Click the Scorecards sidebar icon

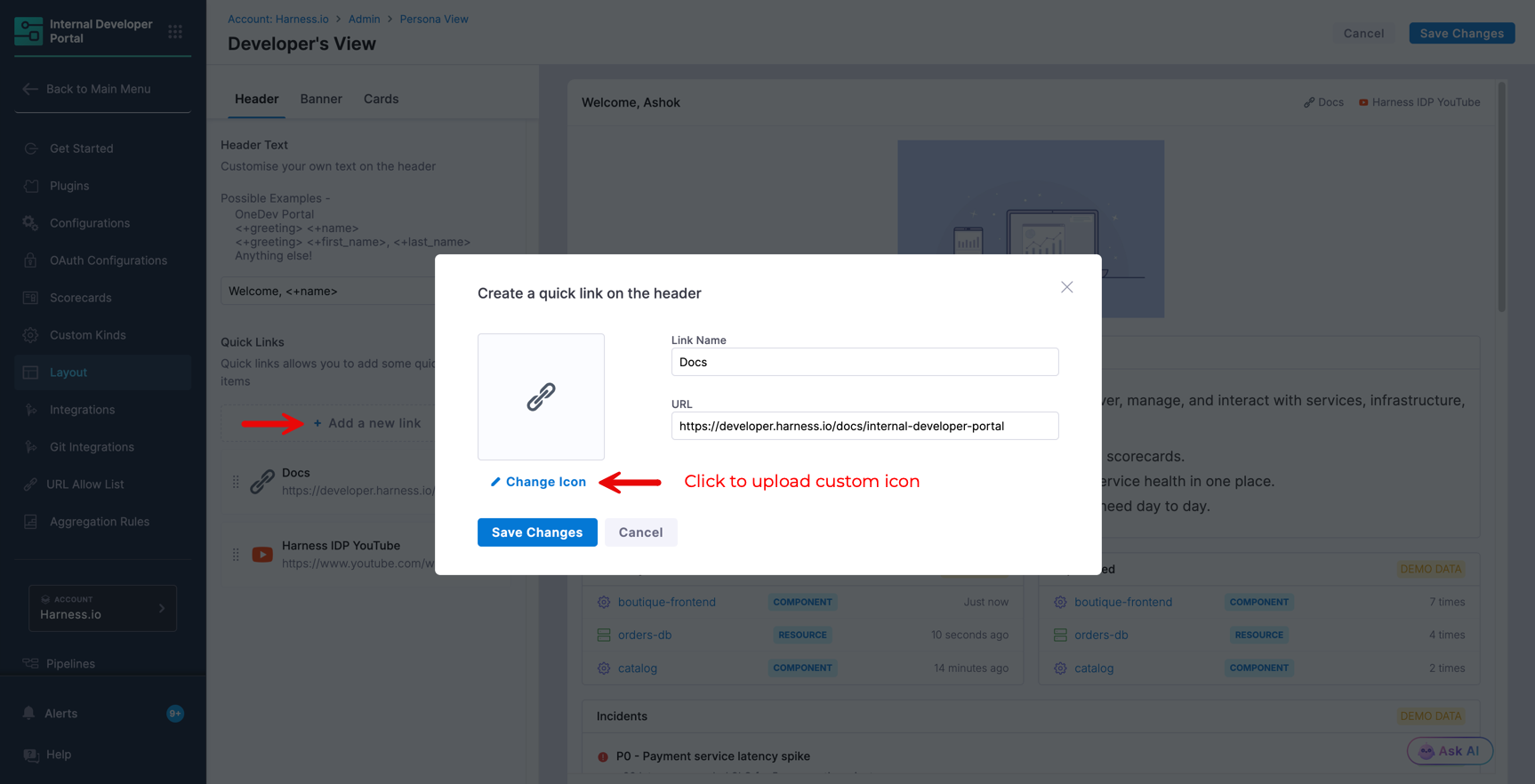(31, 298)
